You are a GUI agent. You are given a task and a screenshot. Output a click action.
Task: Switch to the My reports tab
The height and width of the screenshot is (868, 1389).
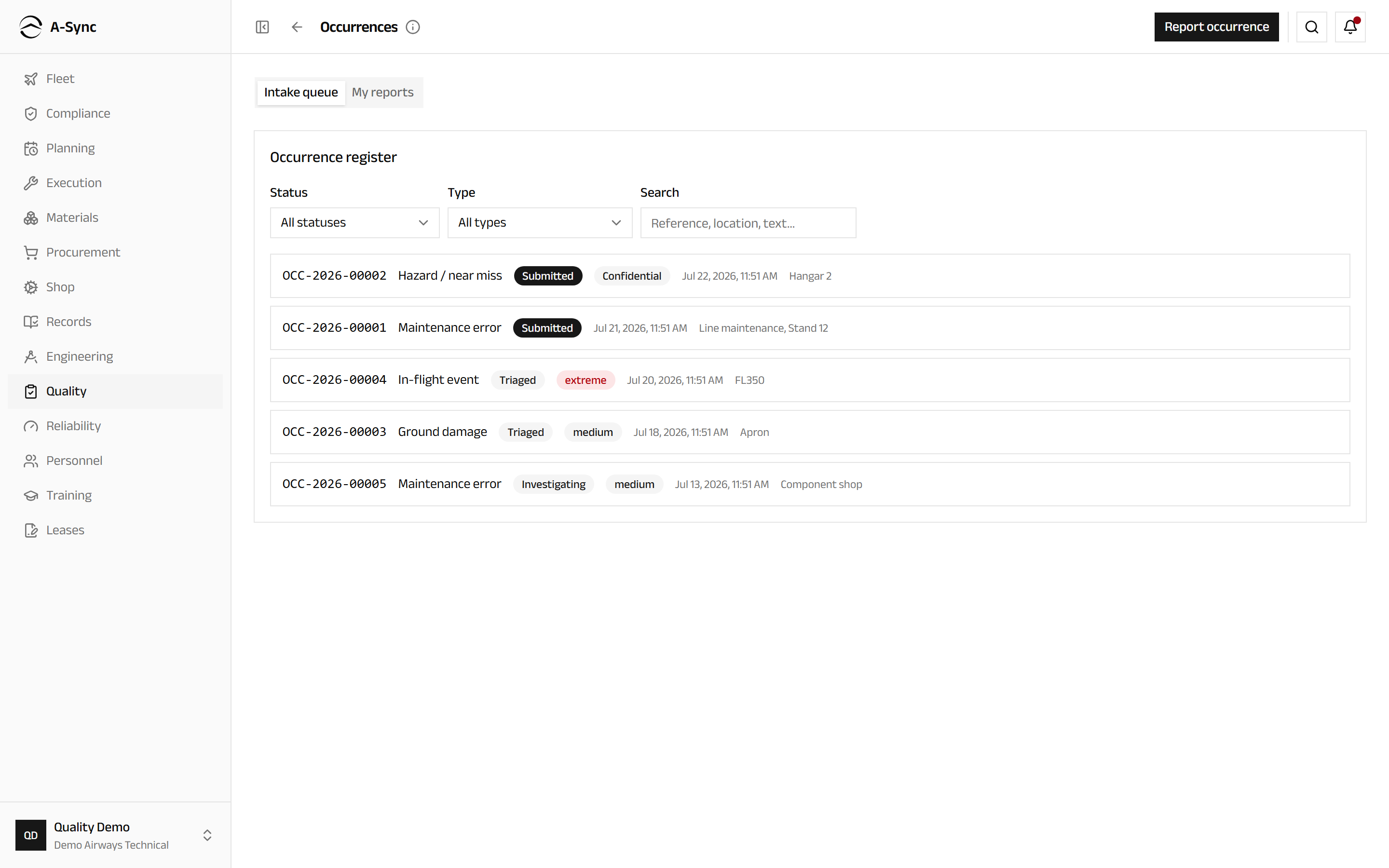[x=382, y=93]
